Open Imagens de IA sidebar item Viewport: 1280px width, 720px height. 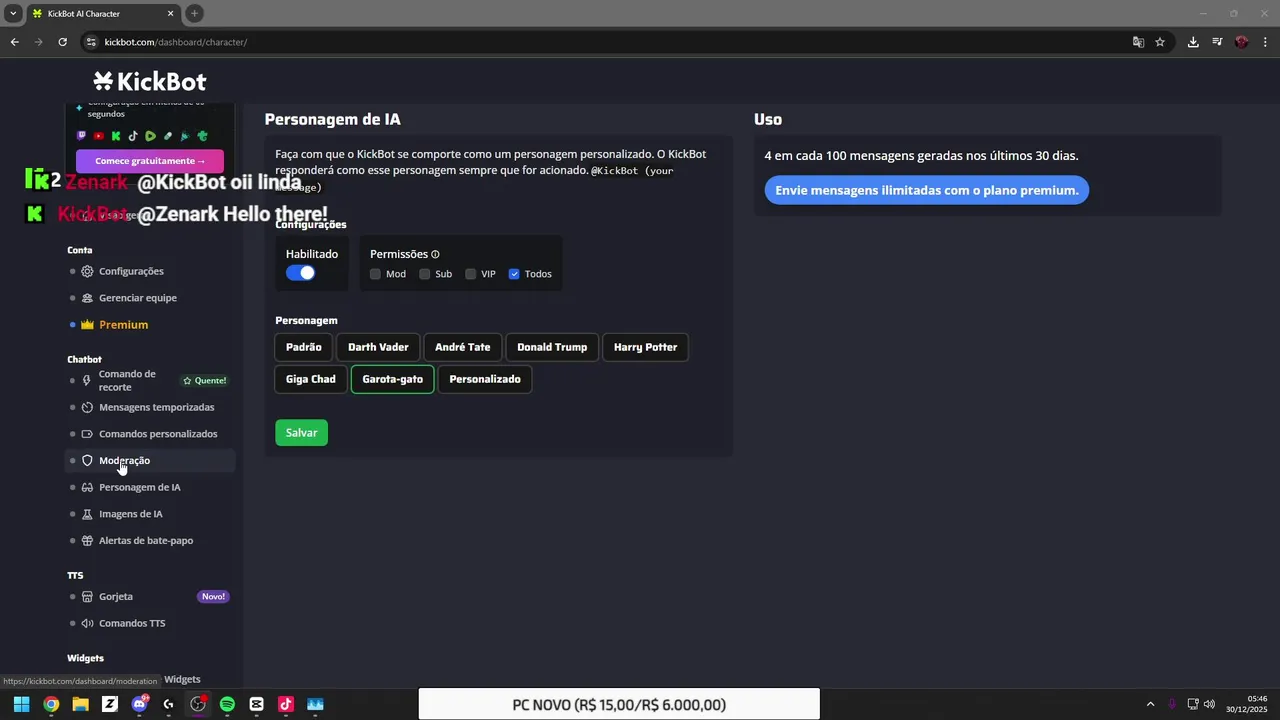tap(130, 514)
